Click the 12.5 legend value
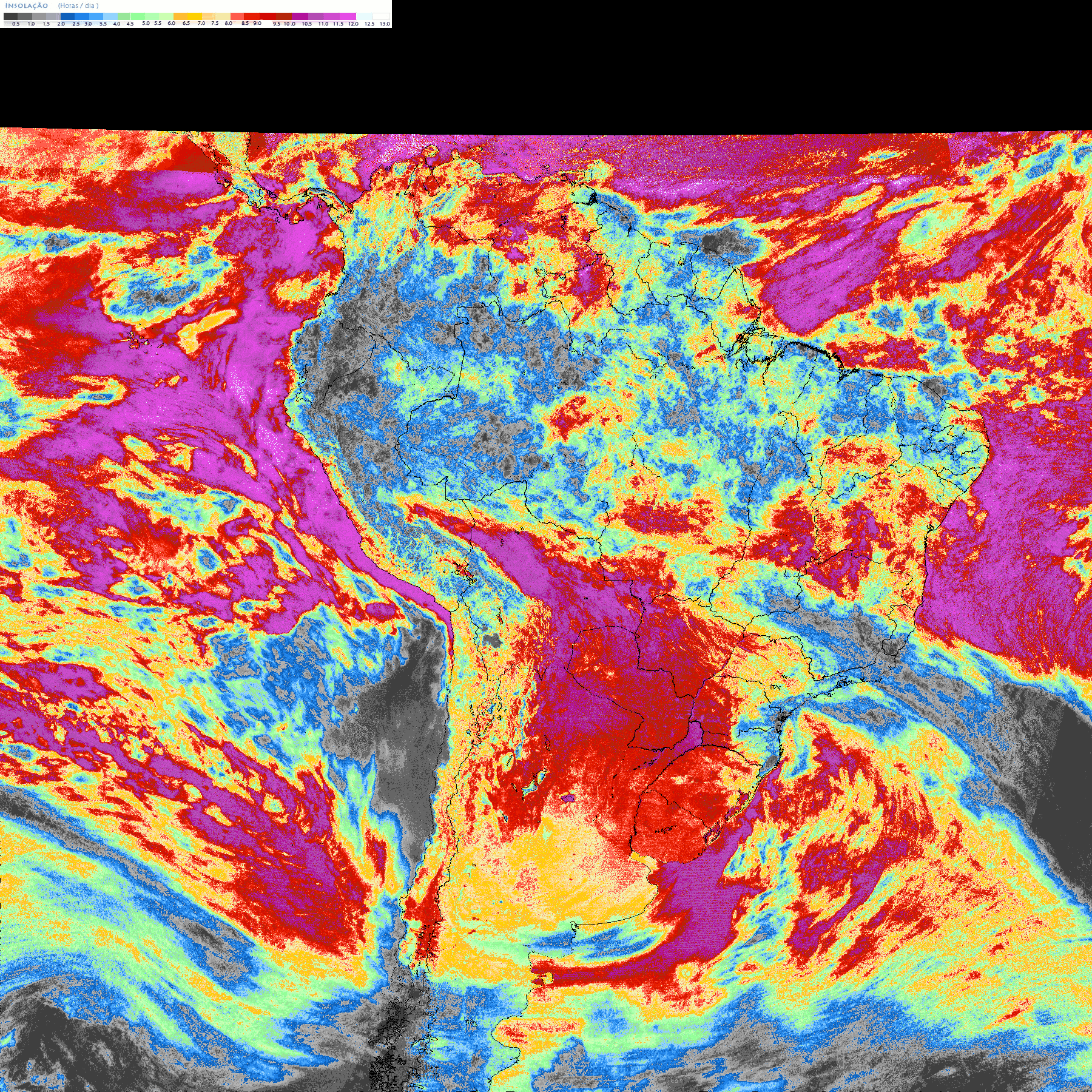Viewport: 1092px width, 1092px height. pyautogui.click(x=369, y=24)
